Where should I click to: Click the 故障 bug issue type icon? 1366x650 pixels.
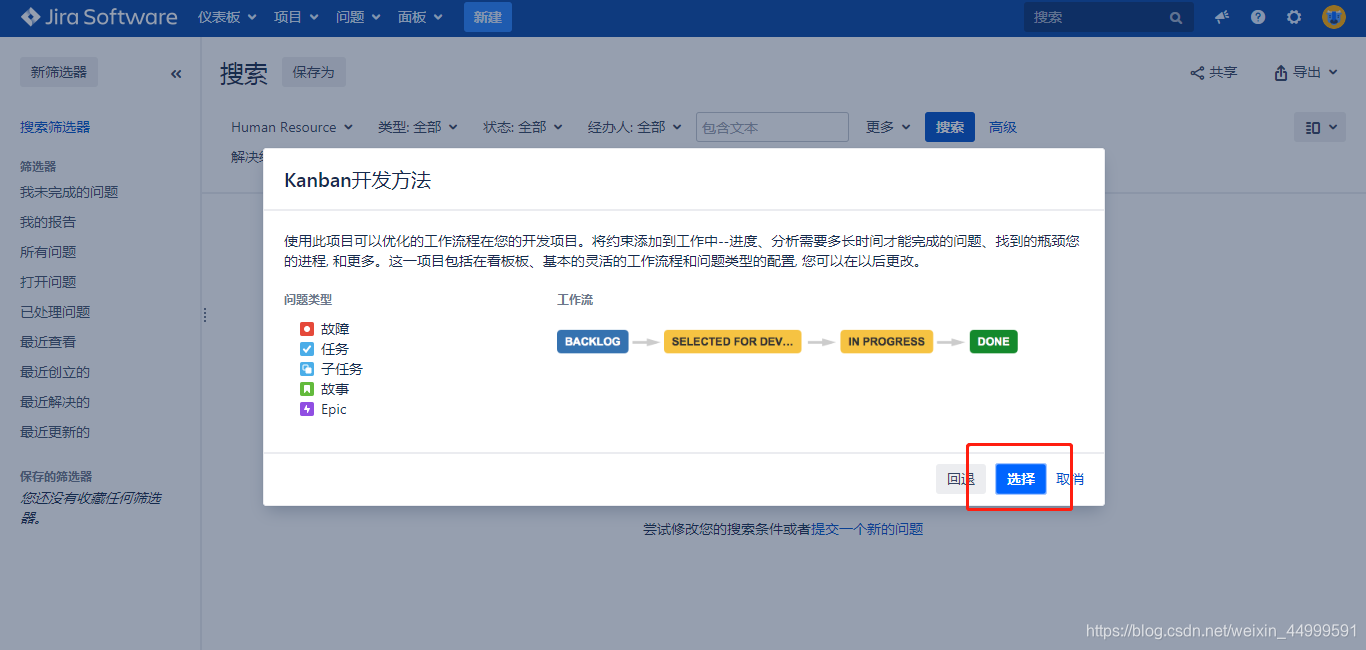[307, 329]
